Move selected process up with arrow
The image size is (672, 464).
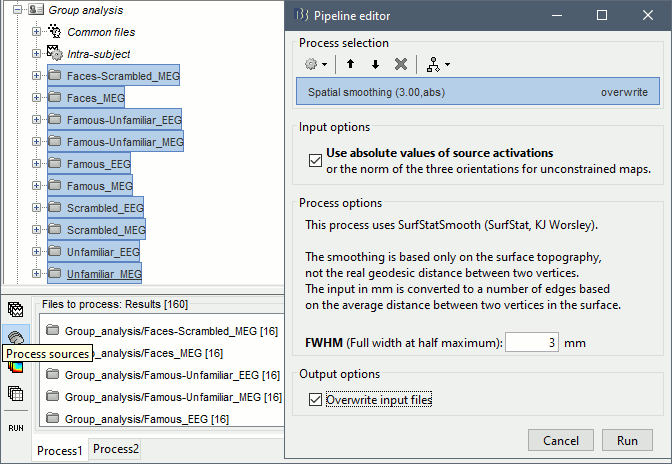pyautogui.click(x=351, y=64)
